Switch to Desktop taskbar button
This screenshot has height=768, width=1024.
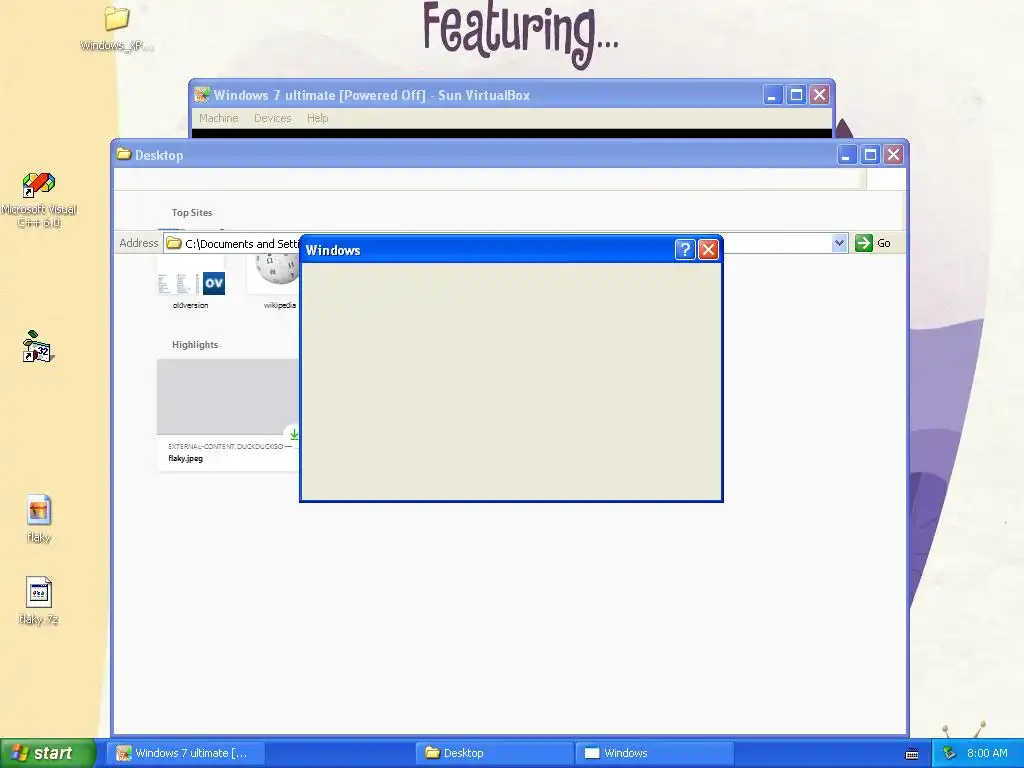click(x=494, y=753)
